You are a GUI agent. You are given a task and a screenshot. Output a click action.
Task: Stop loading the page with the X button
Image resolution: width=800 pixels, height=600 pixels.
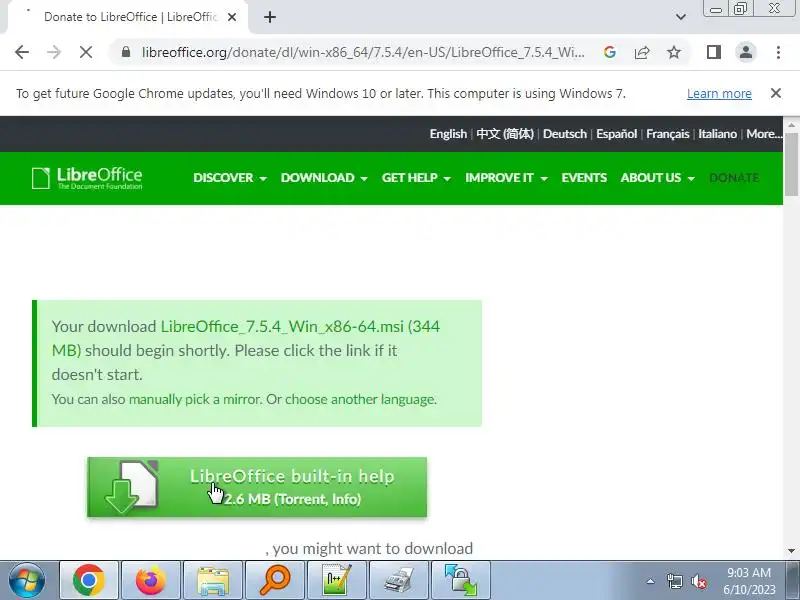tap(86, 52)
